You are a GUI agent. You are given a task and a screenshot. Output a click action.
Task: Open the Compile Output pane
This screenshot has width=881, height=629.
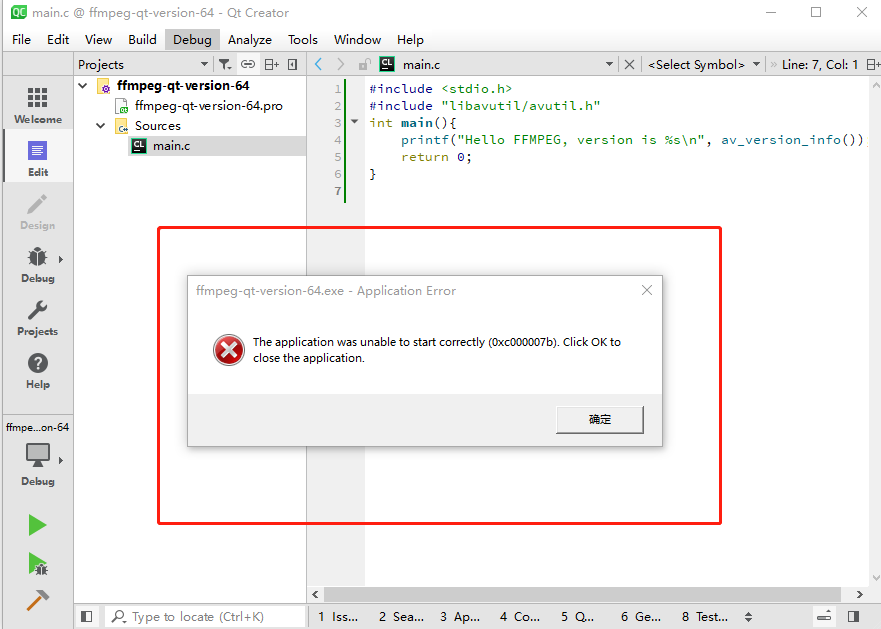coord(520,617)
